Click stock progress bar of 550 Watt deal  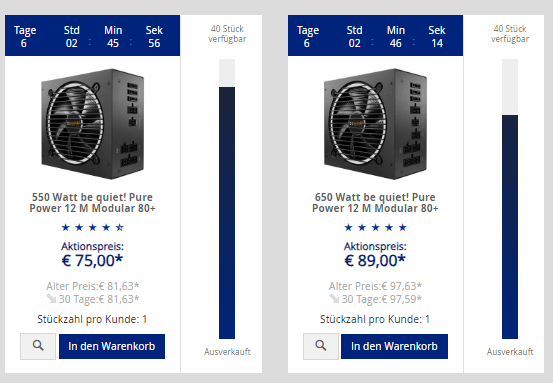[227, 199]
